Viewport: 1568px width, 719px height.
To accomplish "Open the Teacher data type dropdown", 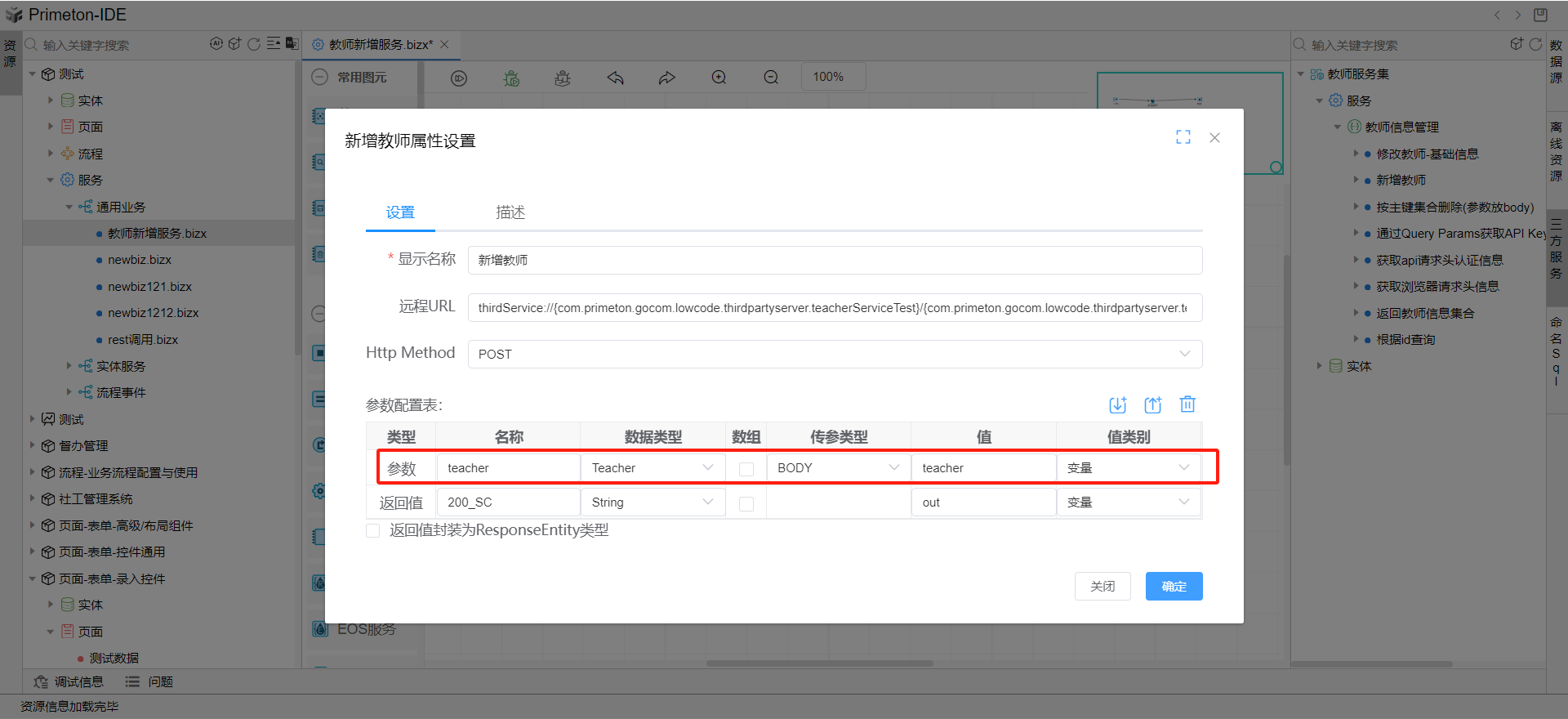I will 652,468.
